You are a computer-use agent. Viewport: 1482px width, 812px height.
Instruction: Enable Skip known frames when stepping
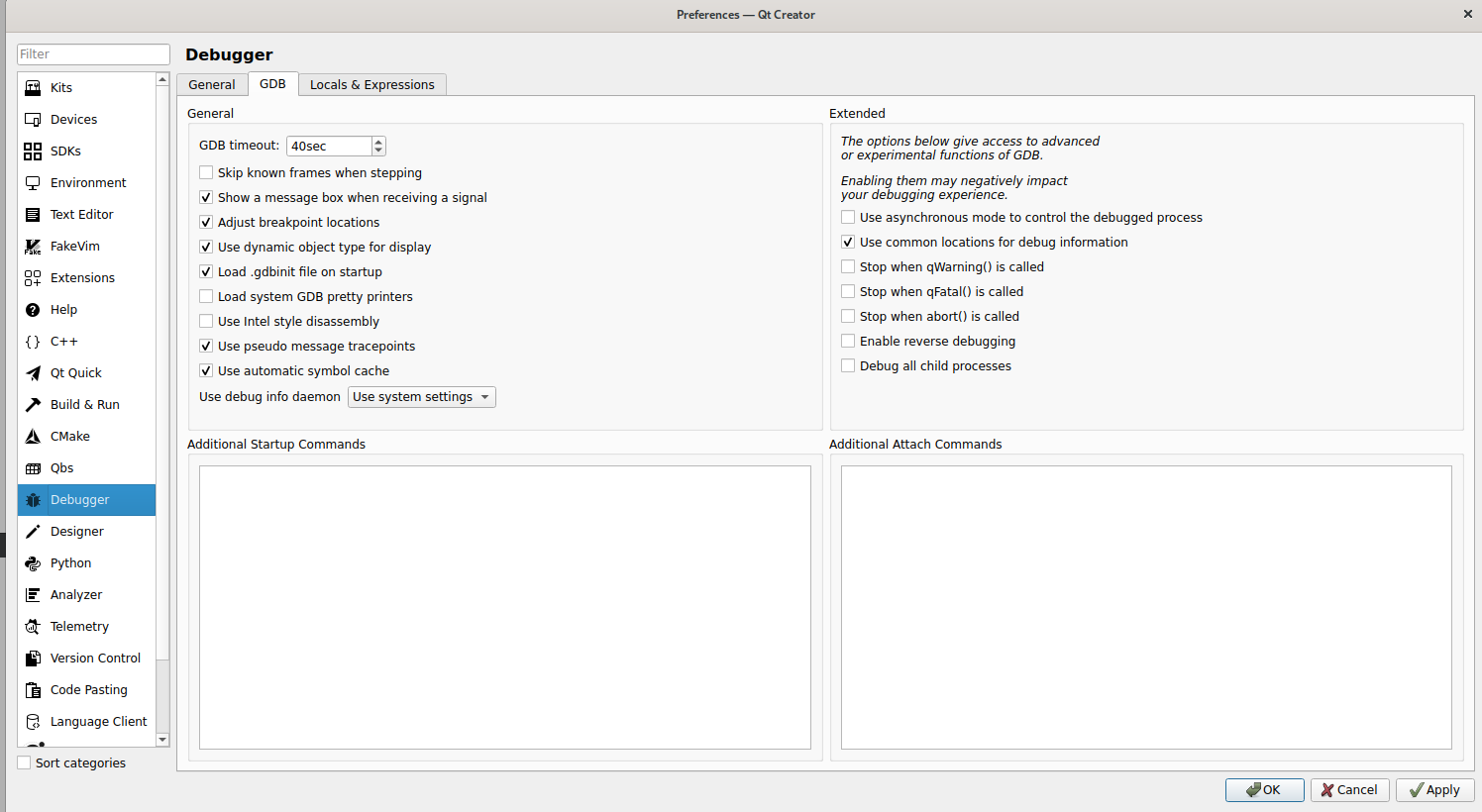tap(206, 173)
